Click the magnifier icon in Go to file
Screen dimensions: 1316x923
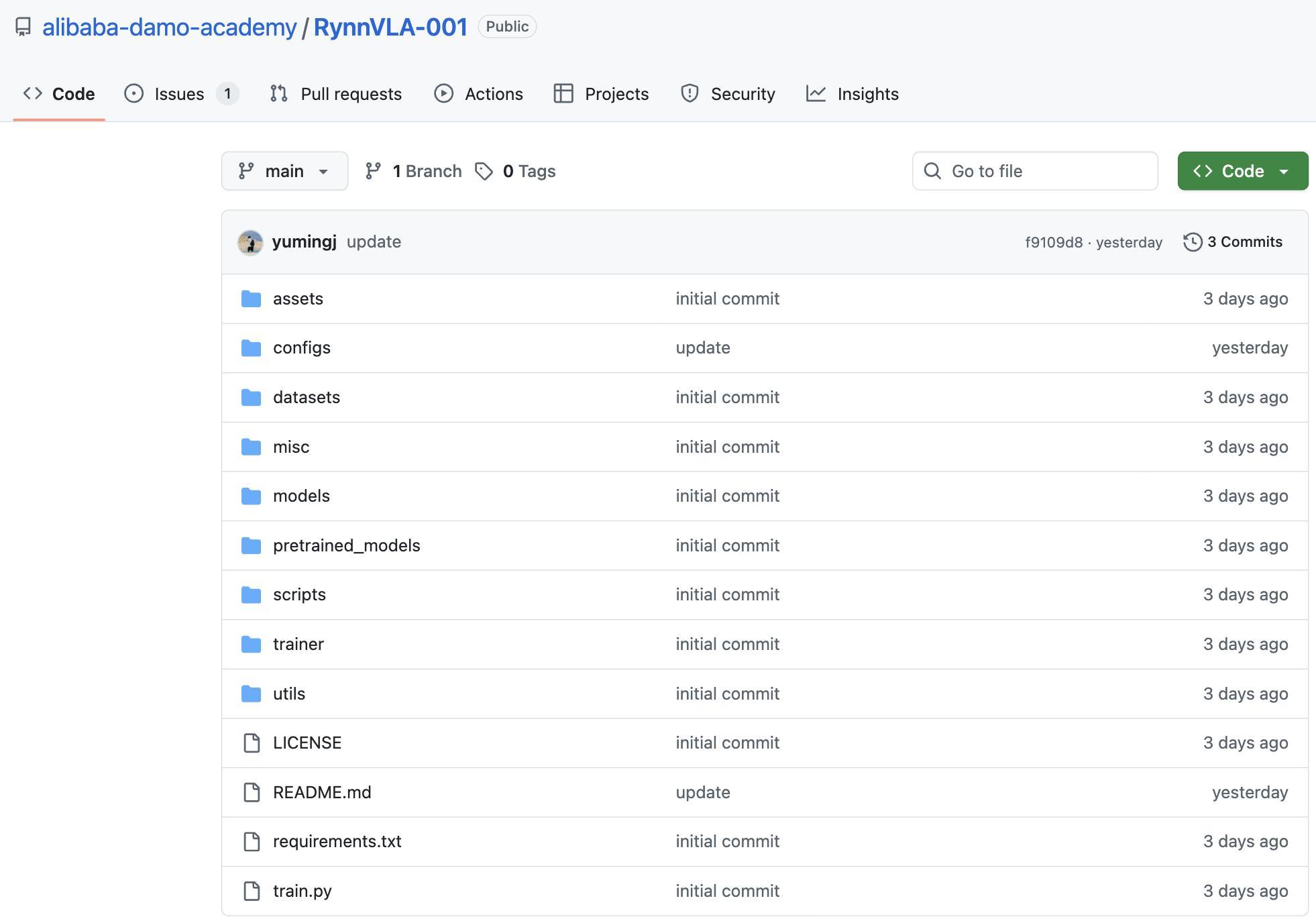click(932, 171)
